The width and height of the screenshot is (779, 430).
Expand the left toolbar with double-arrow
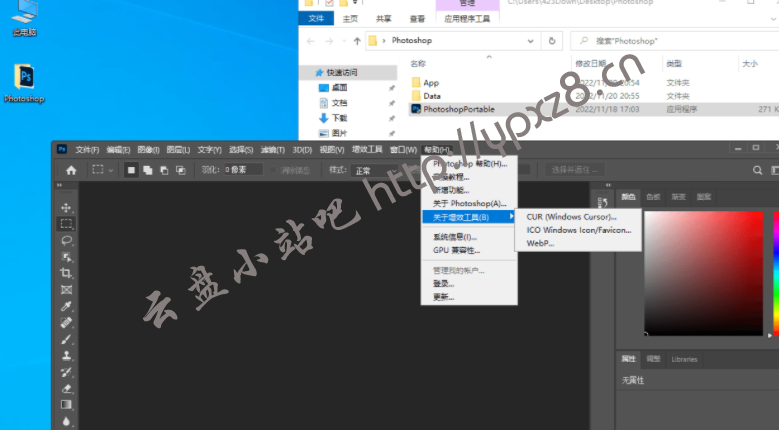tap(60, 185)
